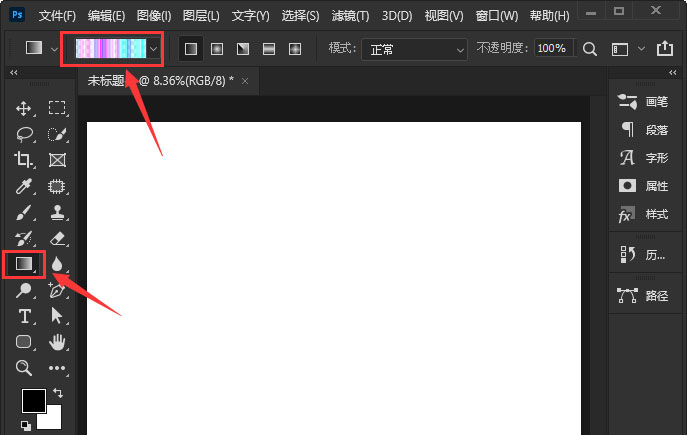Viewport: 687px width, 435px height.
Task: Open the tool preset picker arrow
Action: click(54, 50)
